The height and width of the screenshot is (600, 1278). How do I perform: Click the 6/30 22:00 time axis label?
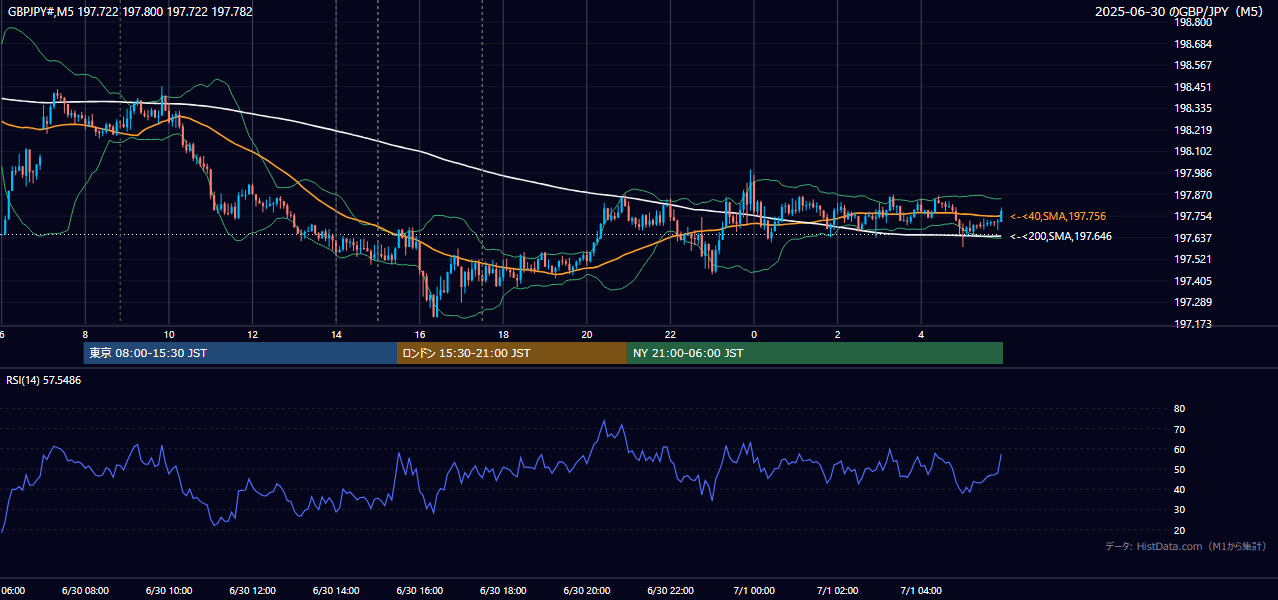(670, 590)
